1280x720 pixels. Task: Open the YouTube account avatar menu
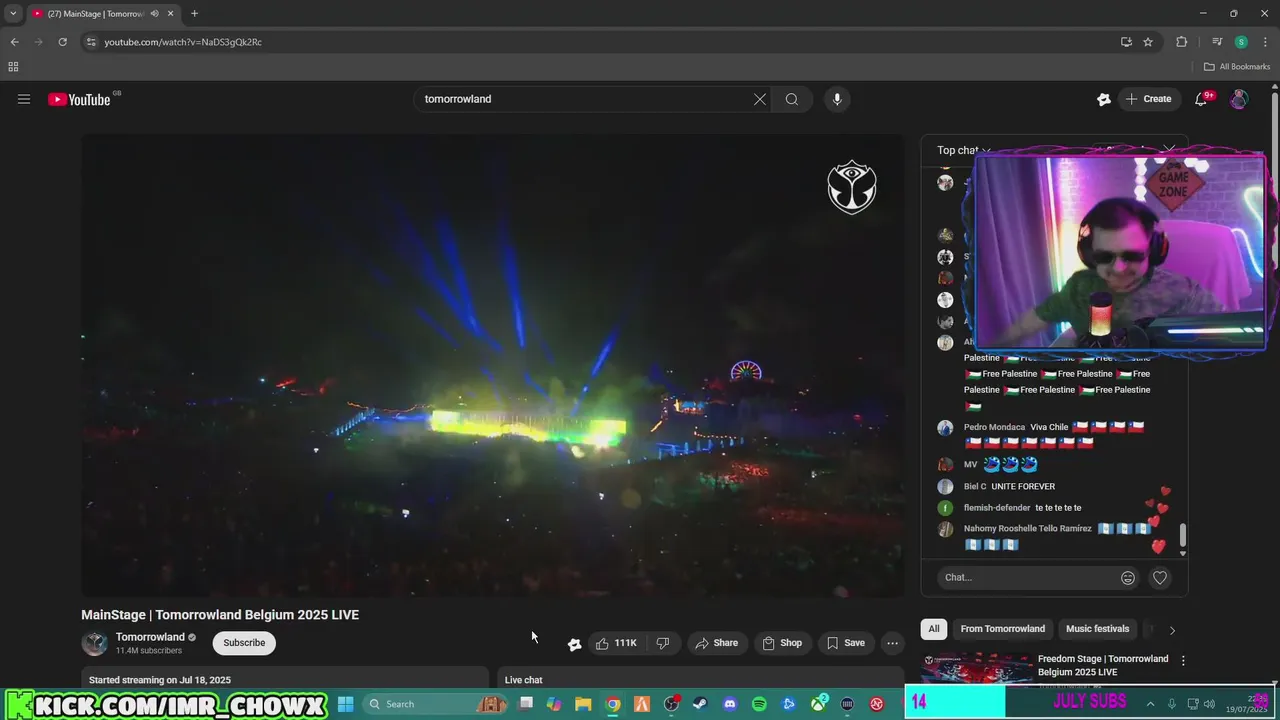[x=1238, y=99]
